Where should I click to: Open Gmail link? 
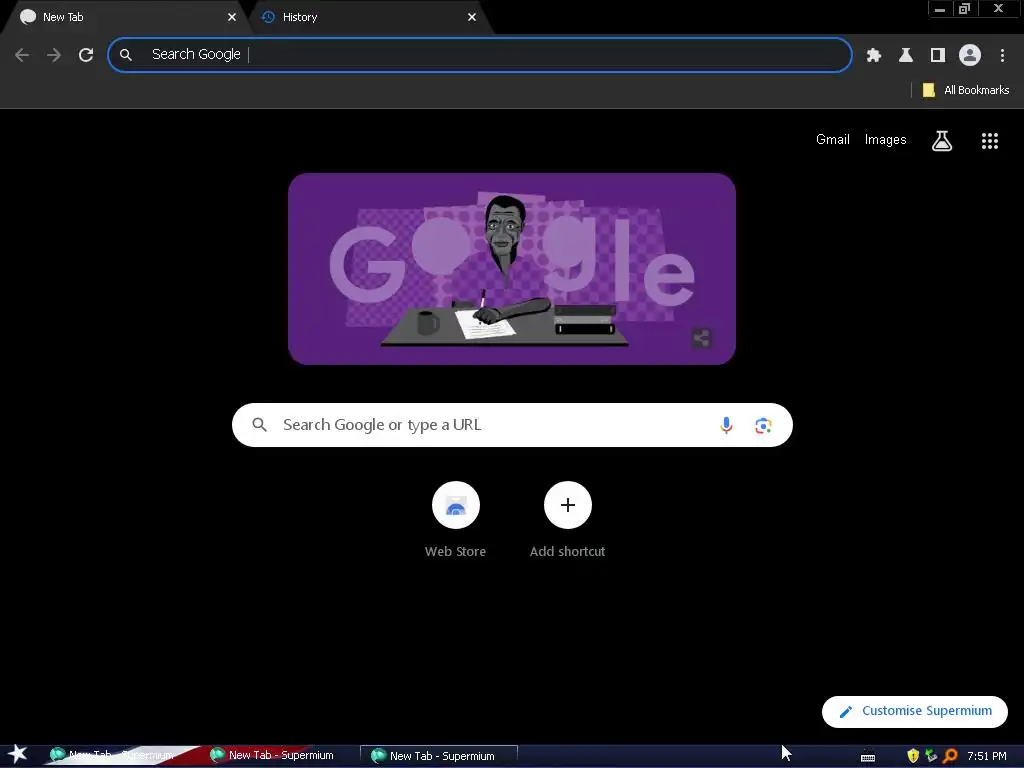pos(833,140)
